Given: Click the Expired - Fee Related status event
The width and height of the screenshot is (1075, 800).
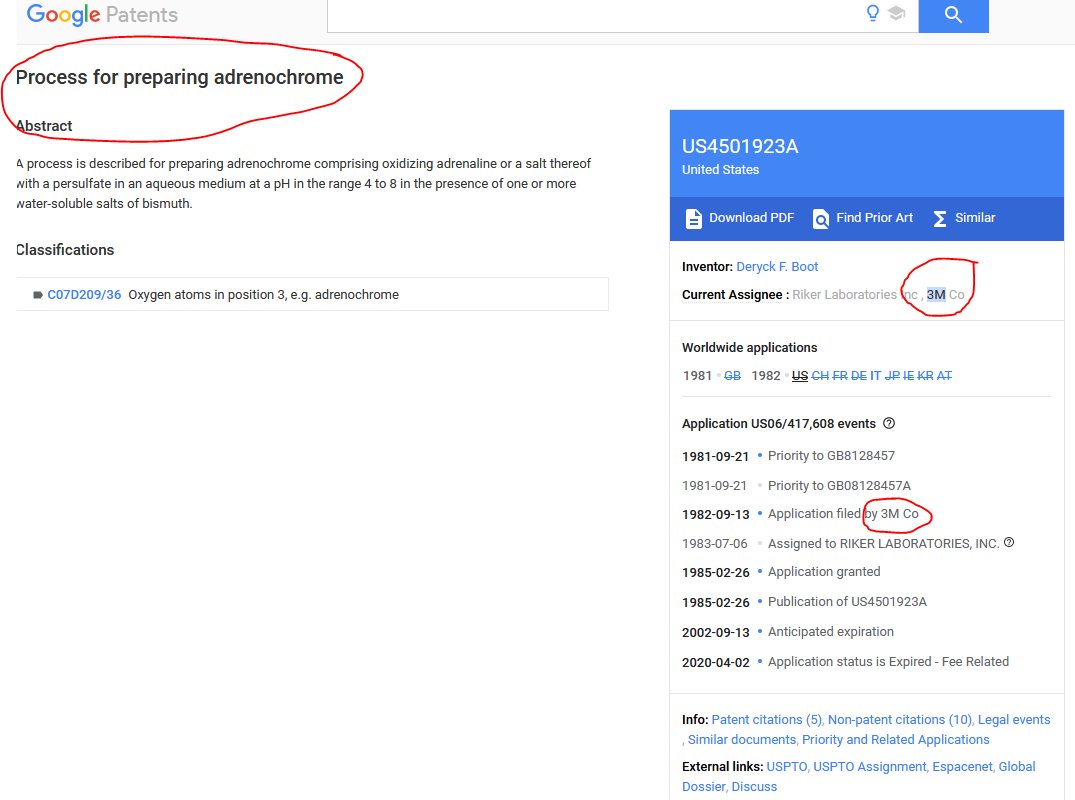Looking at the screenshot, I should click(x=888, y=662).
